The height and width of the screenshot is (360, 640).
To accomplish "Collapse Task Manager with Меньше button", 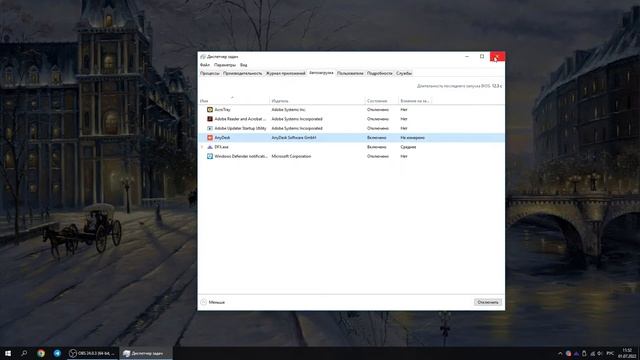I will pyautogui.click(x=213, y=302).
